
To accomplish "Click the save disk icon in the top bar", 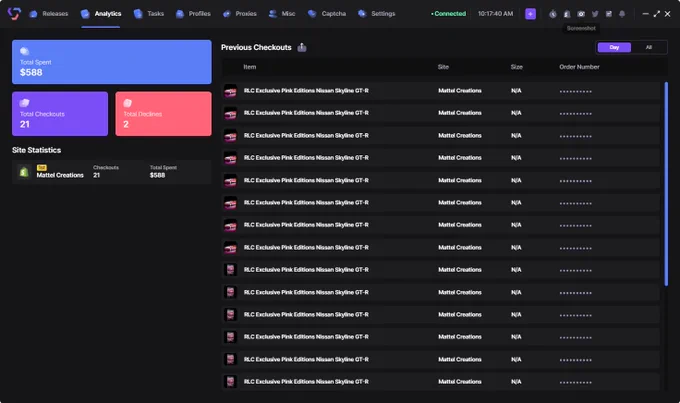I will pos(608,14).
